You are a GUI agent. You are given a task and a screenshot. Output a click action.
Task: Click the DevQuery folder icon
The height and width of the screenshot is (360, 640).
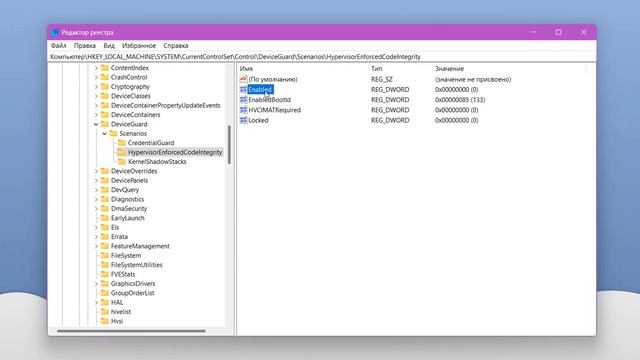click(105, 190)
